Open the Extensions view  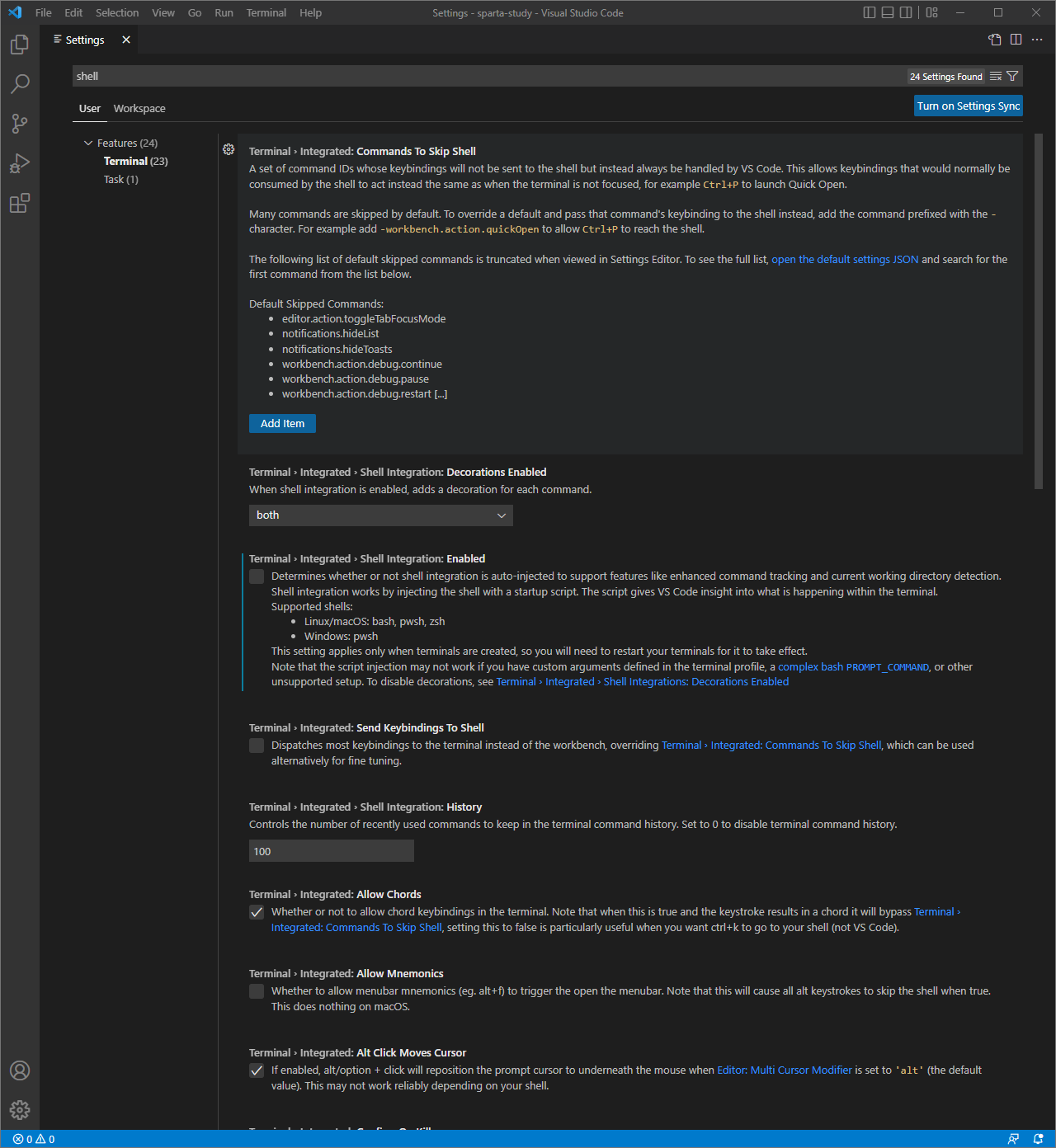[20, 203]
